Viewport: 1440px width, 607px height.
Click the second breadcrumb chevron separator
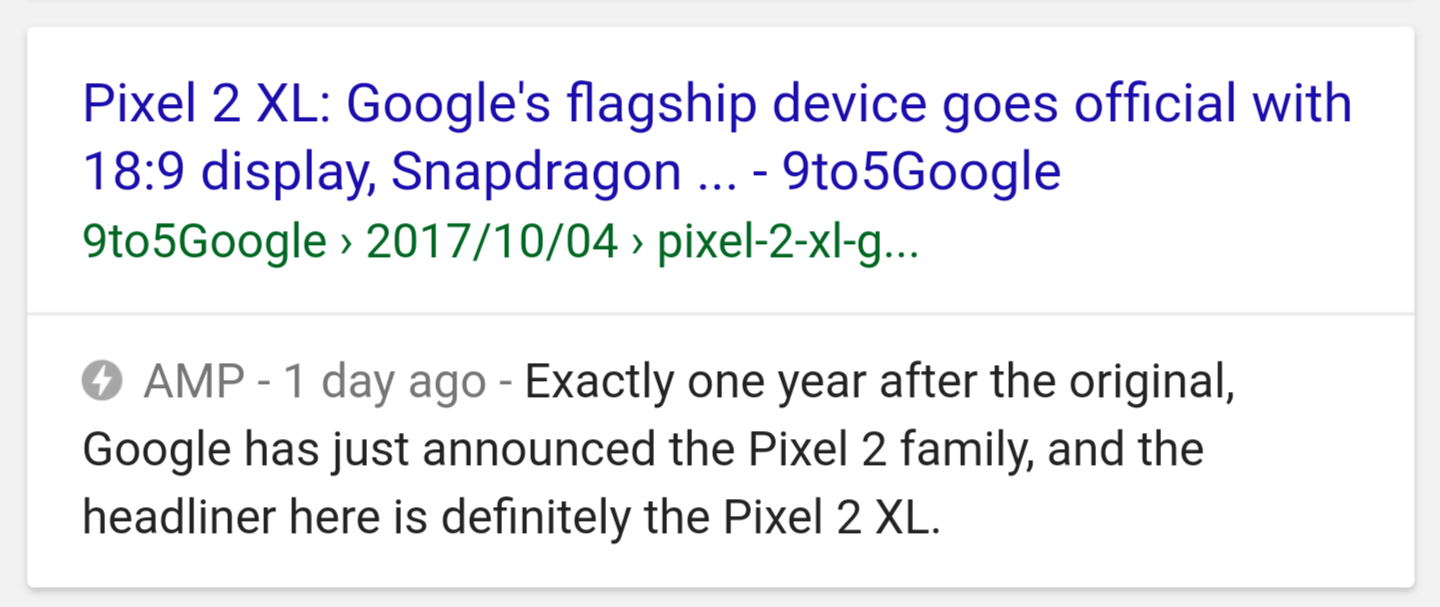point(637,244)
